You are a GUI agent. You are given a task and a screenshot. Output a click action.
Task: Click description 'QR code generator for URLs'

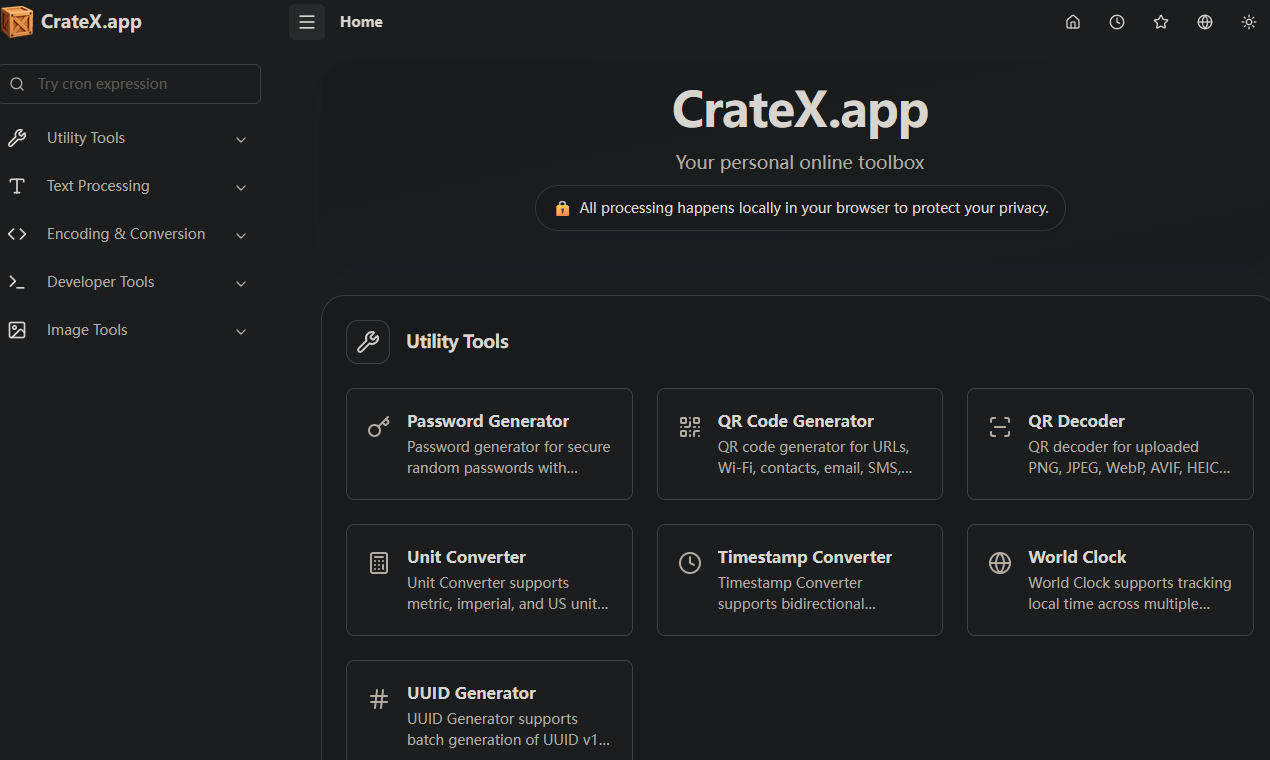click(x=815, y=457)
